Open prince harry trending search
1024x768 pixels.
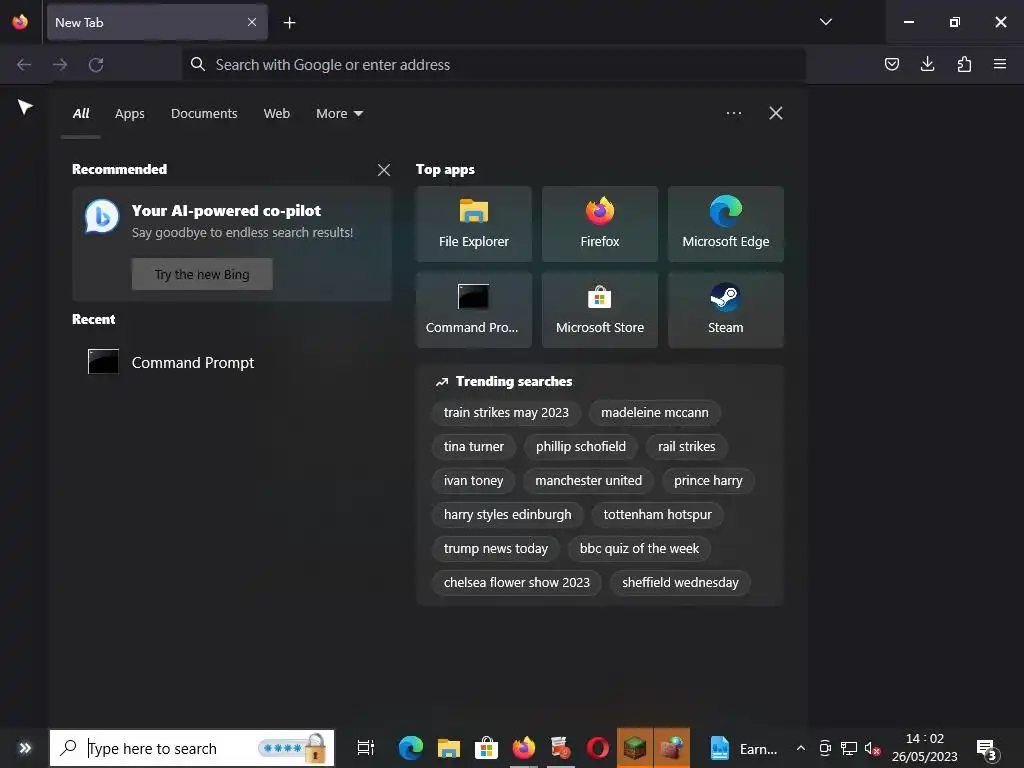[708, 481]
